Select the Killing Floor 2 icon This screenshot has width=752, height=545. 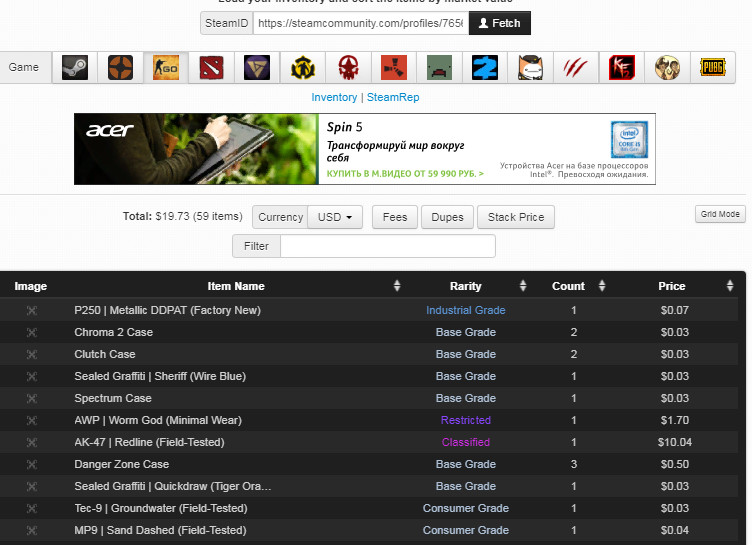pos(622,68)
